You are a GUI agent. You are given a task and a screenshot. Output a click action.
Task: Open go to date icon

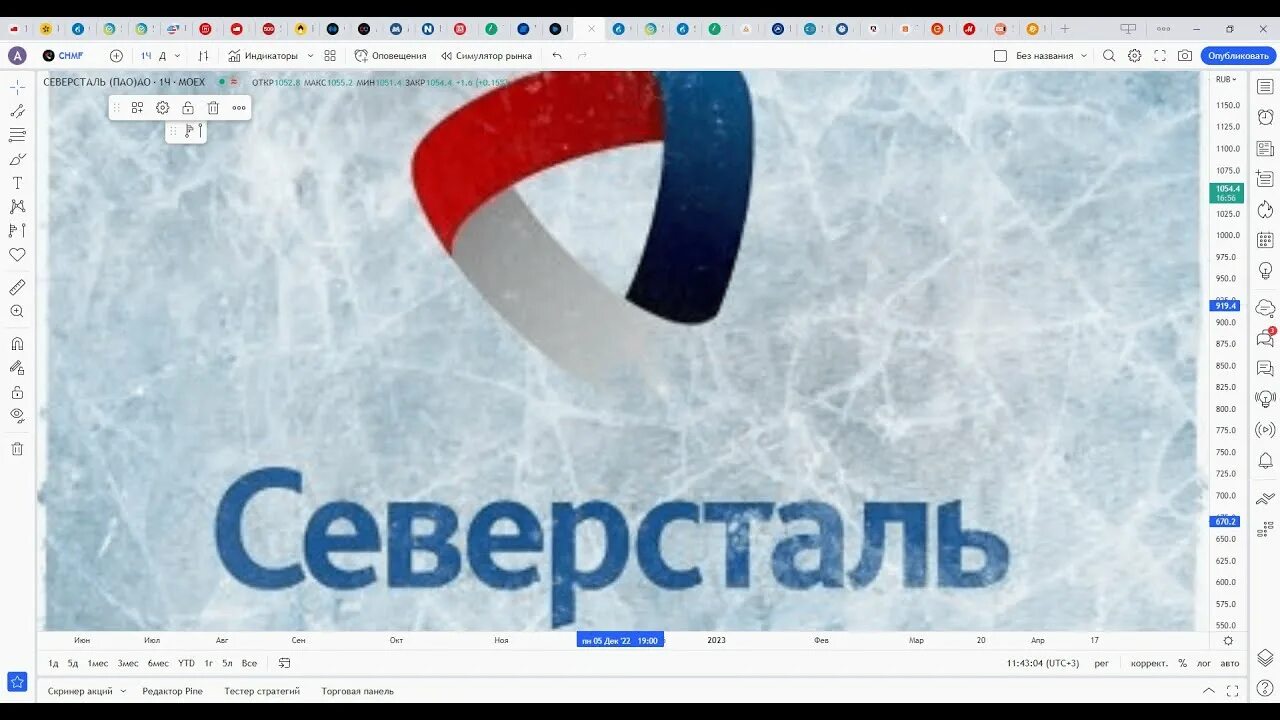coord(284,663)
